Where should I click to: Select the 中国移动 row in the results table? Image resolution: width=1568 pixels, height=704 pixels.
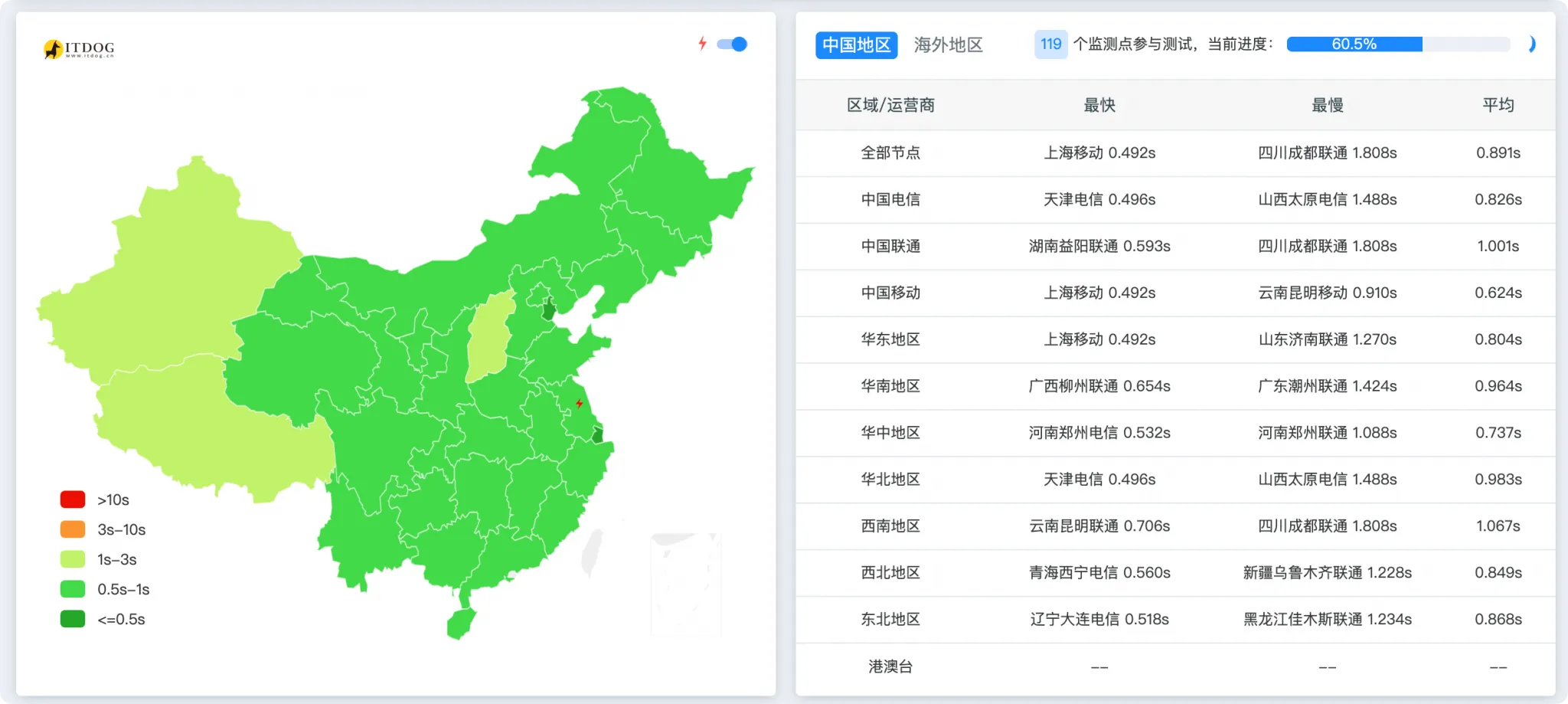[x=890, y=293]
